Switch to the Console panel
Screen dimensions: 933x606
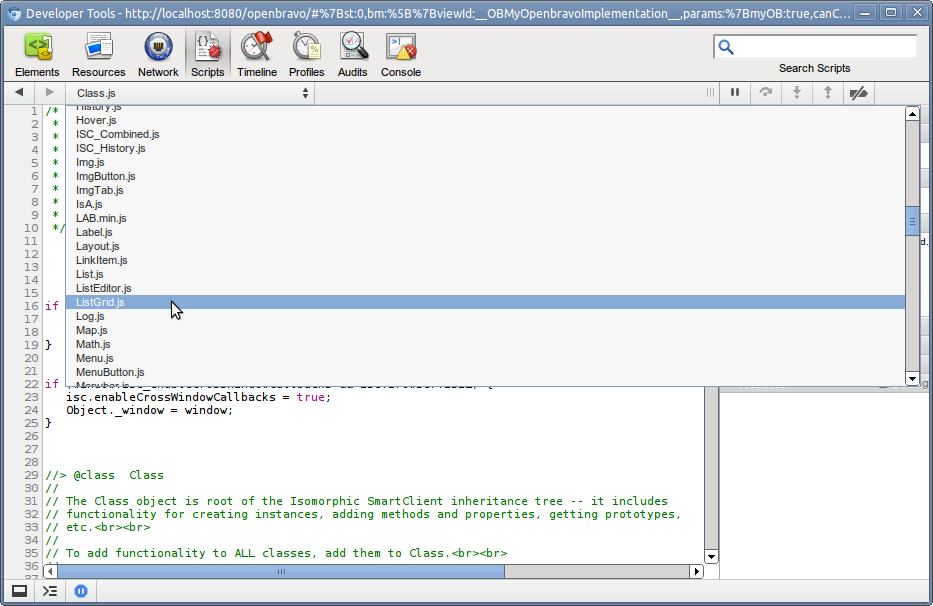[400, 54]
